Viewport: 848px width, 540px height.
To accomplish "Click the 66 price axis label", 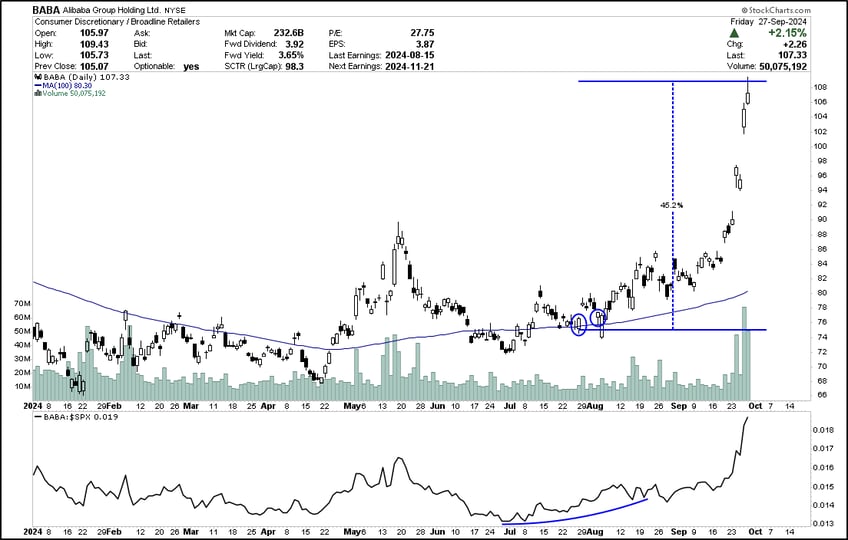I will [x=820, y=395].
